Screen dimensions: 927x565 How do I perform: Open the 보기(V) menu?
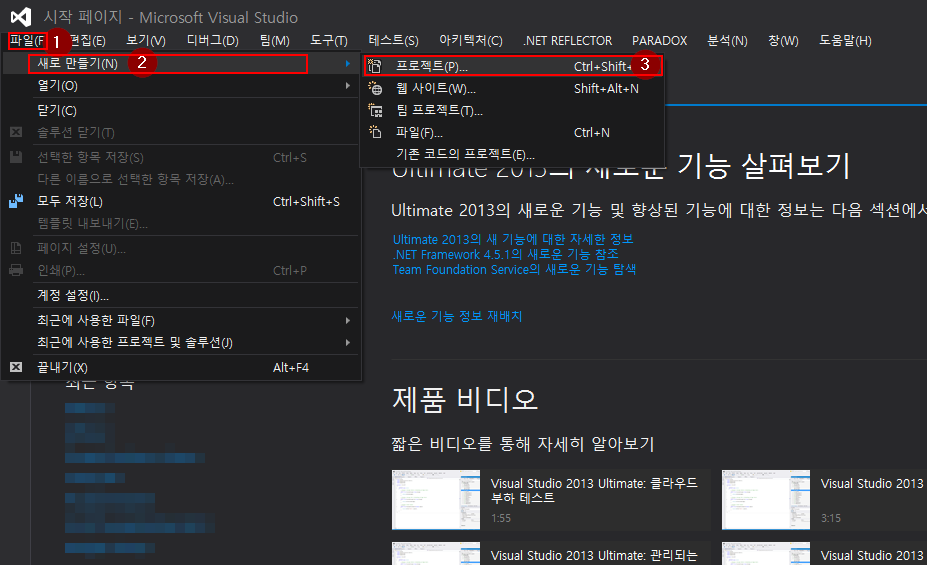146,41
